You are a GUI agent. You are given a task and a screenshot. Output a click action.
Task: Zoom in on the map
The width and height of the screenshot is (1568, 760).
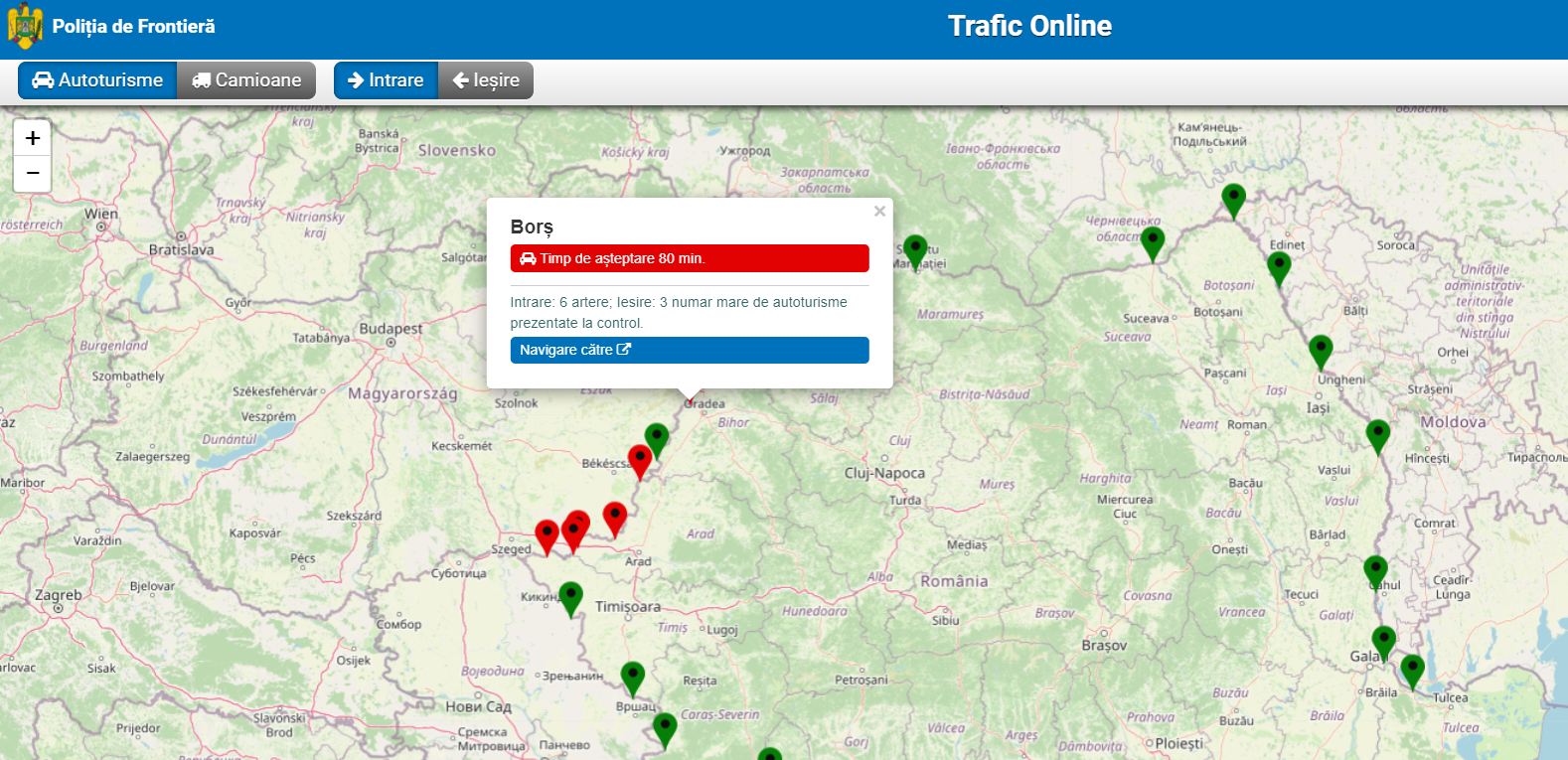(33, 138)
